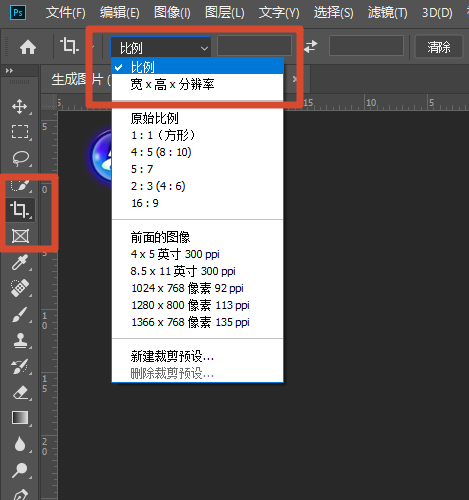Choose 1 : 1 (方形) ratio
The image size is (469, 500).
tap(197, 135)
